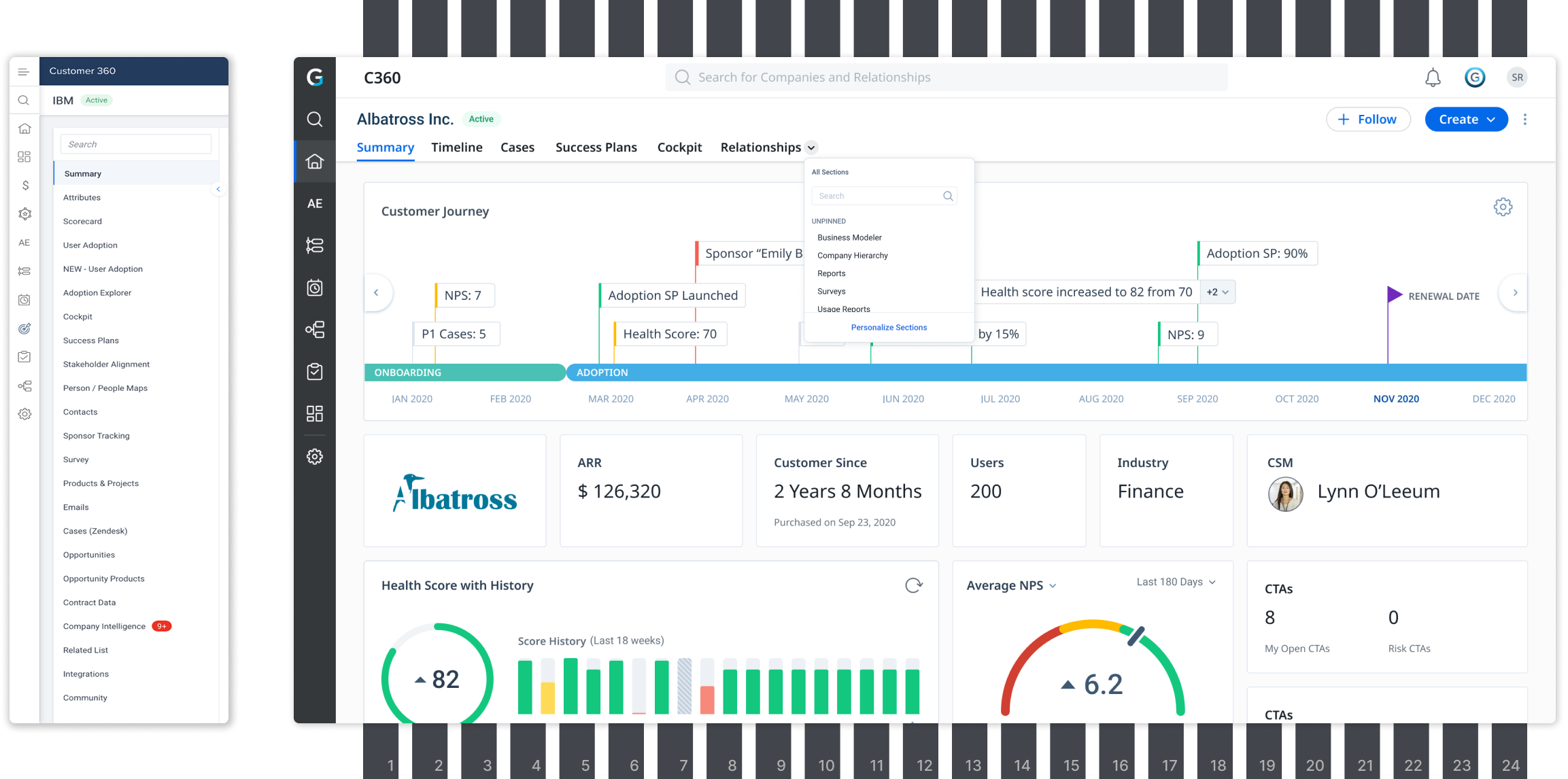Click the Follow button

(x=1368, y=119)
